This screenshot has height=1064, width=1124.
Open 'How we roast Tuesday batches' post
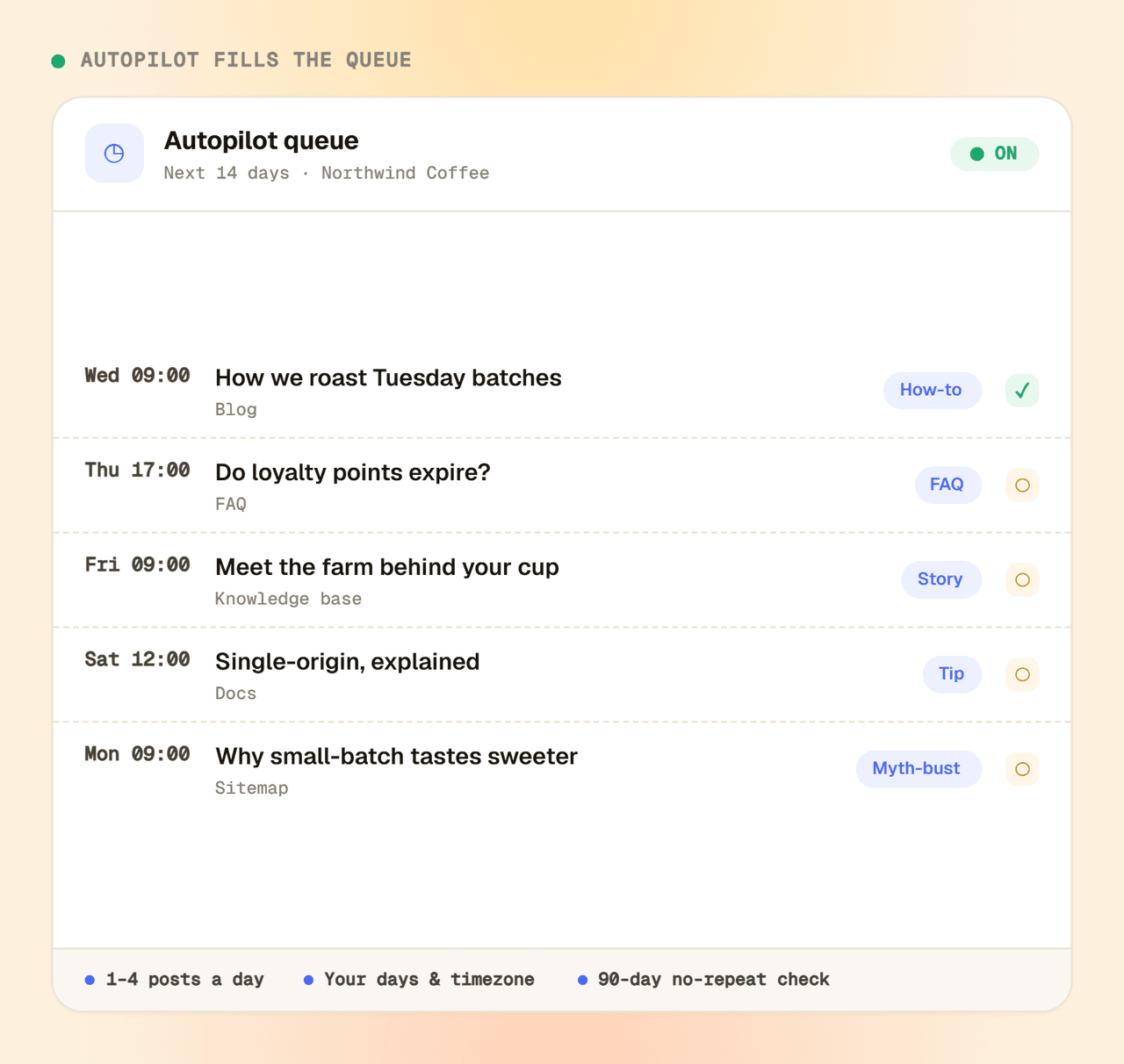pos(388,377)
